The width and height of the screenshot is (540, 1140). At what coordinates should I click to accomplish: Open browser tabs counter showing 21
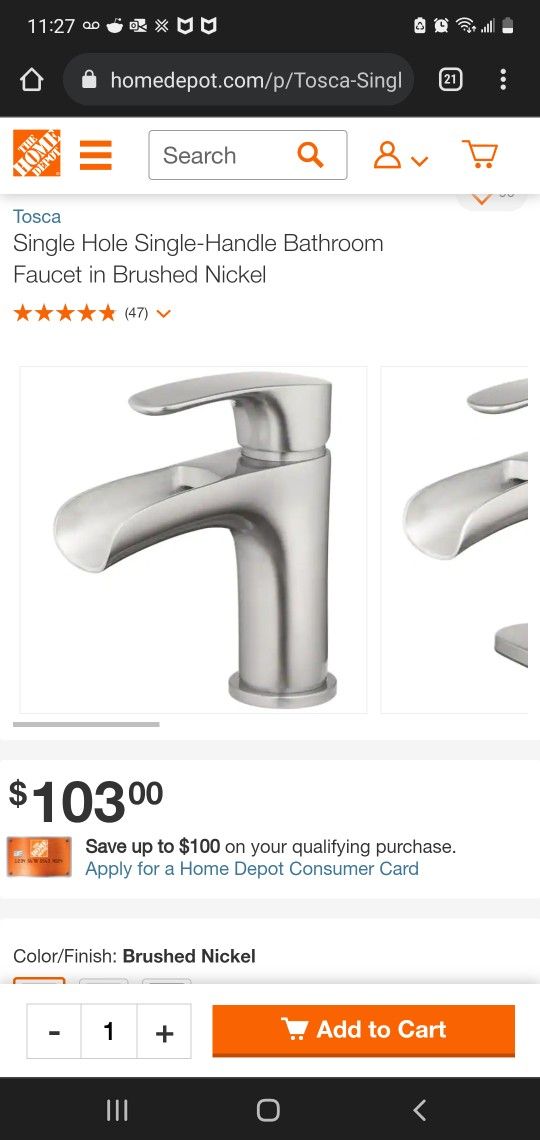(x=450, y=80)
